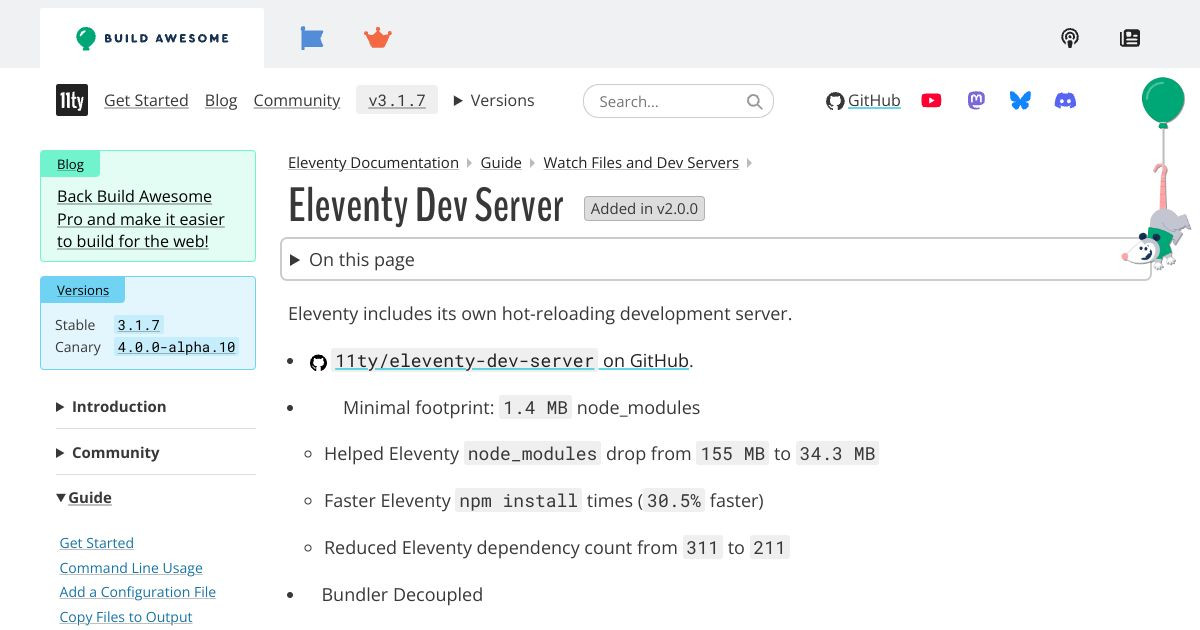Viewport: 1200px width, 630px height.
Task: Click GitHub octocat icon beside repo link
Action: pyautogui.click(x=318, y=362)
